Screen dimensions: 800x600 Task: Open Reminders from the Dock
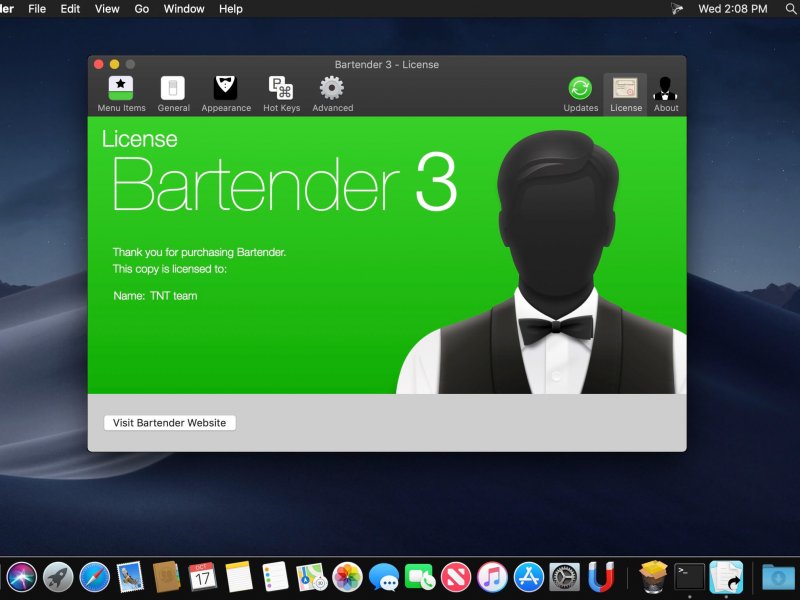[275, 577]
